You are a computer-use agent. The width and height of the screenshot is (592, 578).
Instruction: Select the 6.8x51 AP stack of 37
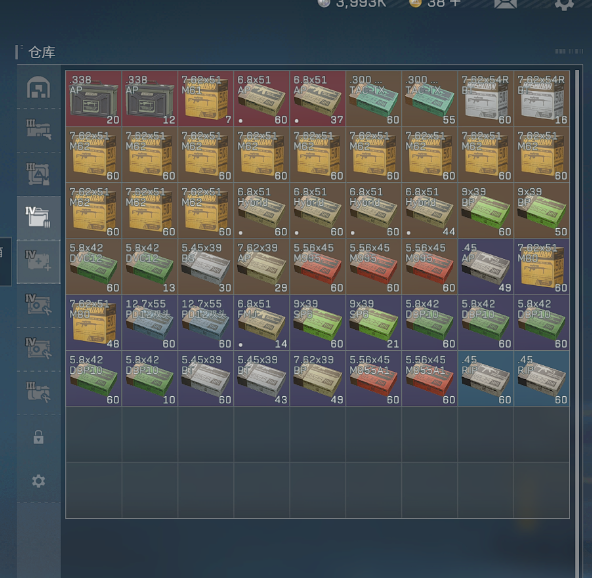click(318, 98)
